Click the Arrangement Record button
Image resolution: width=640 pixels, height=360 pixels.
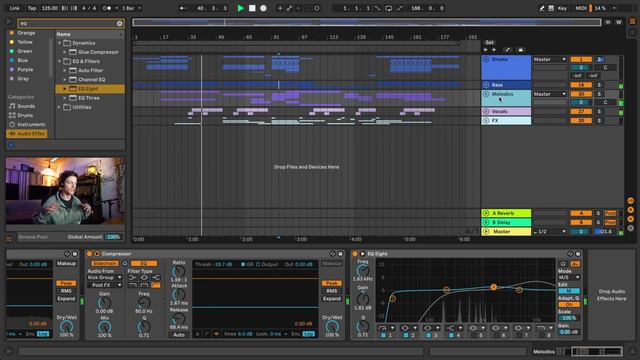click(x=263, y=8)
